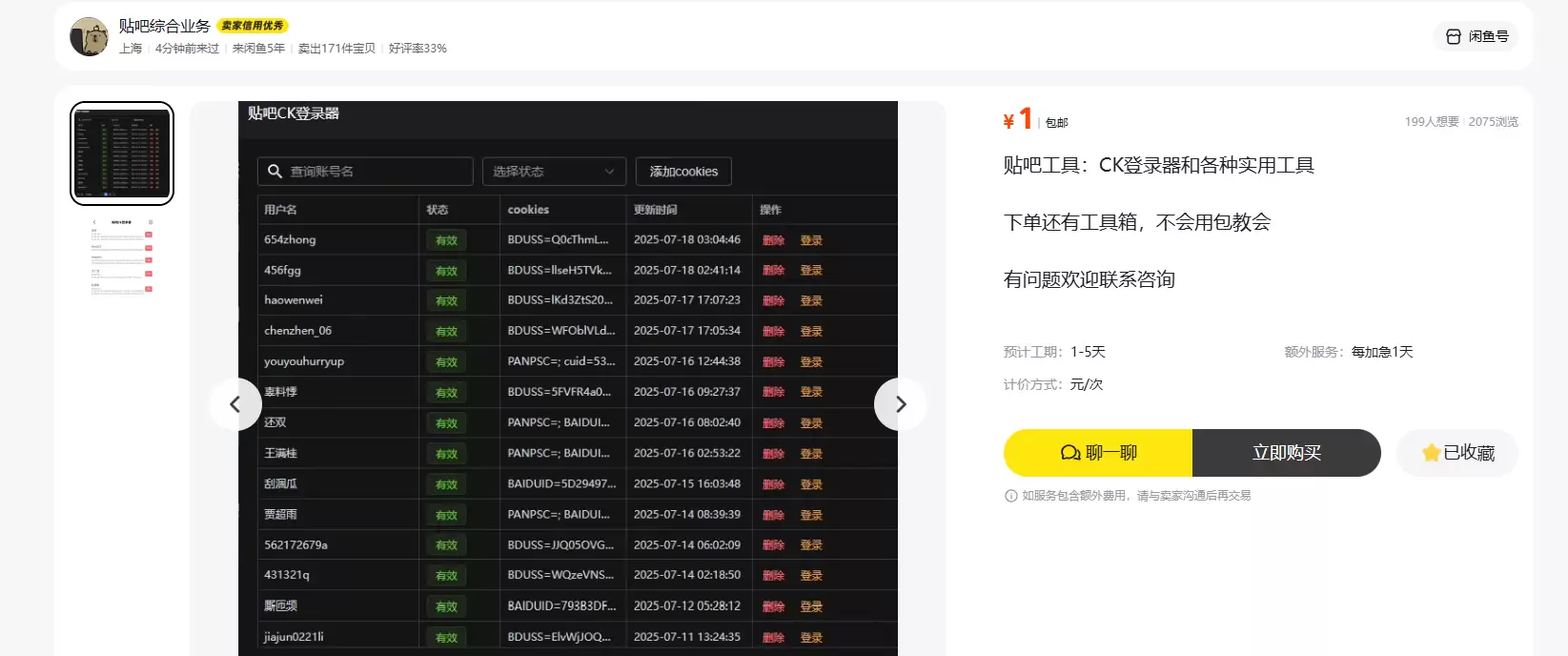1568x656 pixels.
Task: Click the info icon beside extra-fee notice
Action: pyautogui.click(x=1010, y=496)
